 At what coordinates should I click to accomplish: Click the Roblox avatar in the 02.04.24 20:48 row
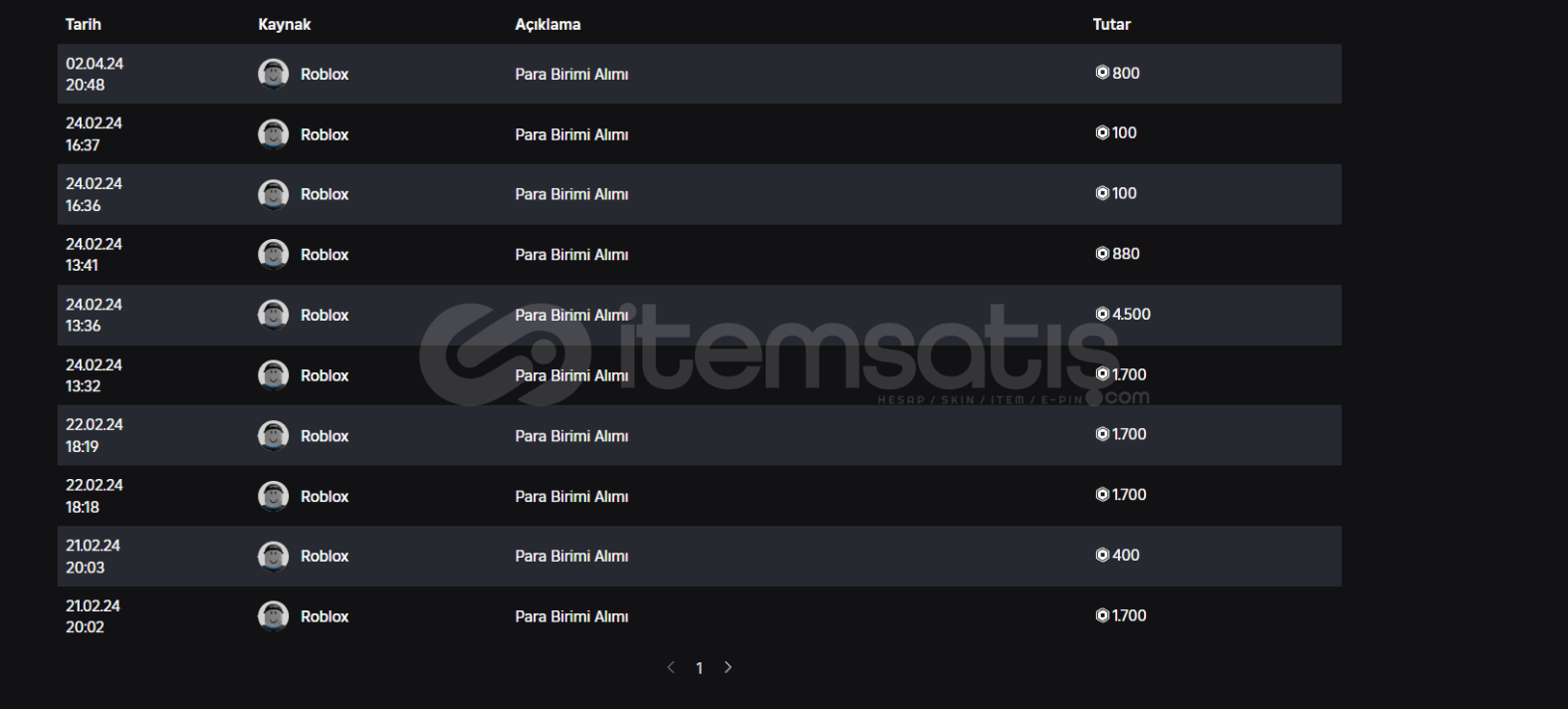point(273,74)
